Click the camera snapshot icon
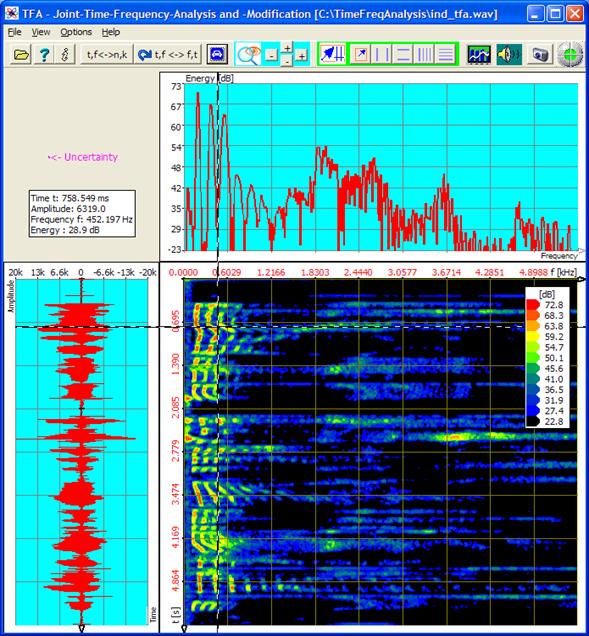589x636 pixels. coord(540,54)
